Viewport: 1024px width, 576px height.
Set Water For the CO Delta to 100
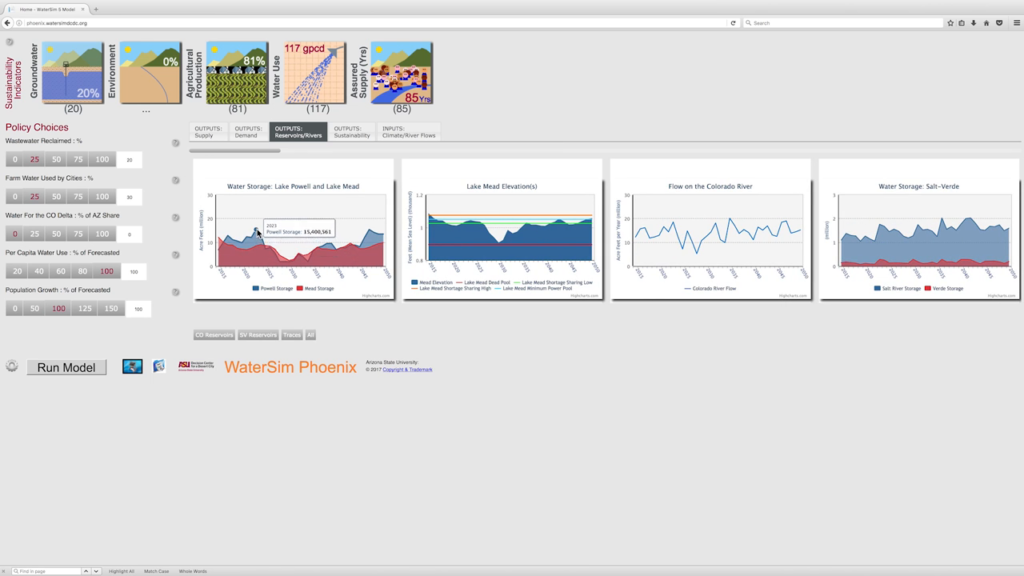[102, 234]
